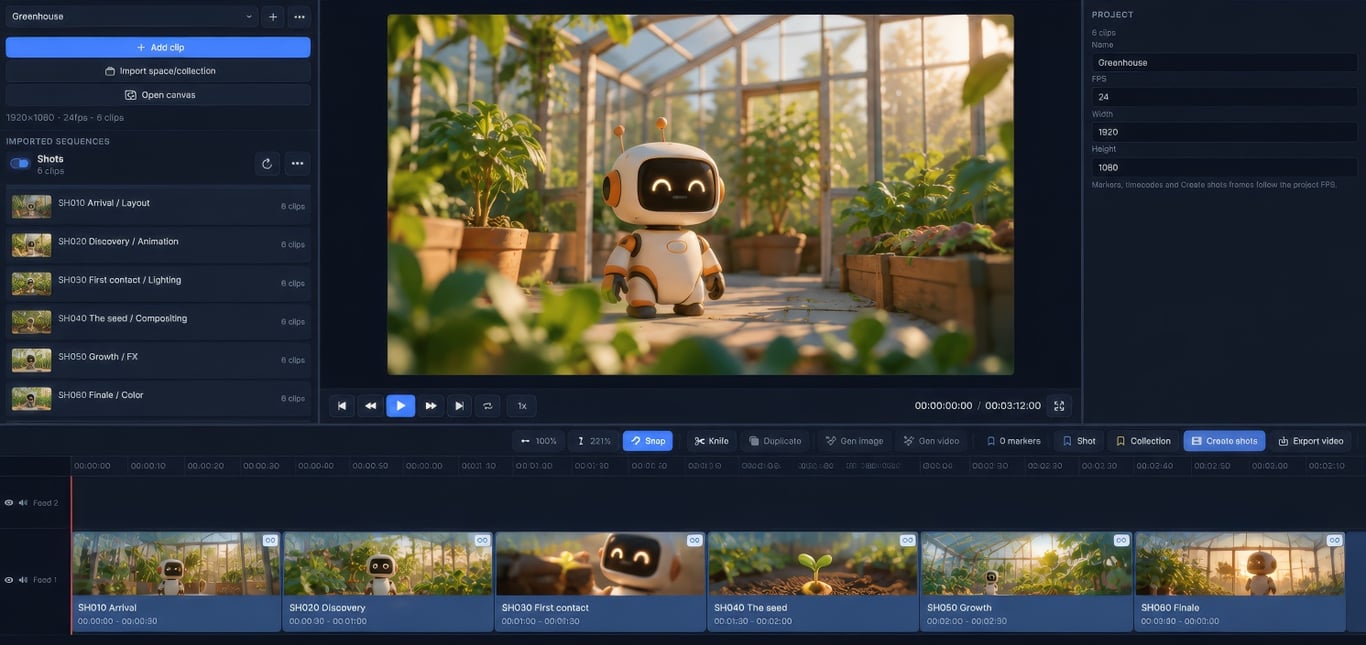Select SH040 The seed / Compositing row

[x=158, y=321]
